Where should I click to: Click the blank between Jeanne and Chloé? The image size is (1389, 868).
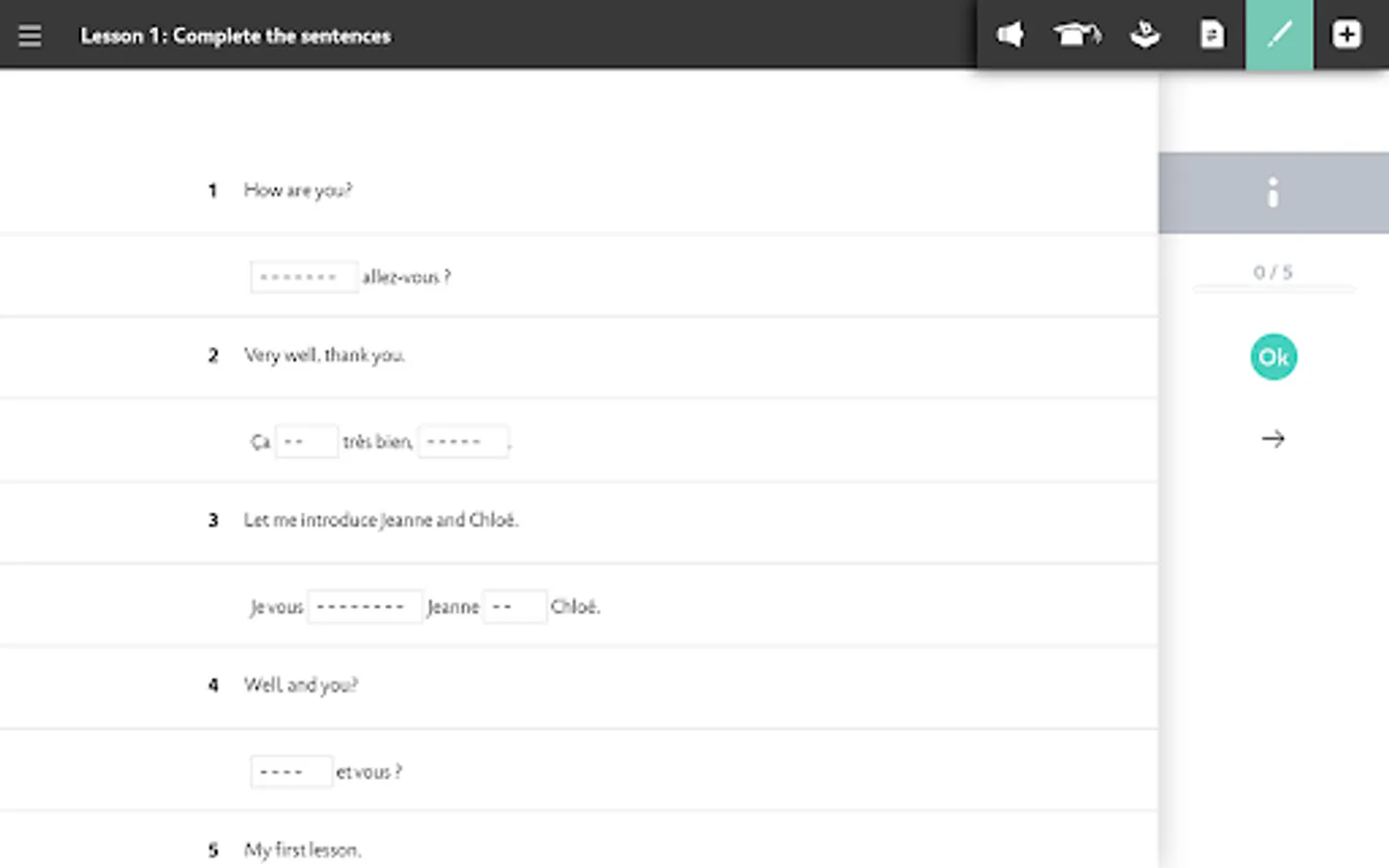pyautogui.click(x=513, y=607)
